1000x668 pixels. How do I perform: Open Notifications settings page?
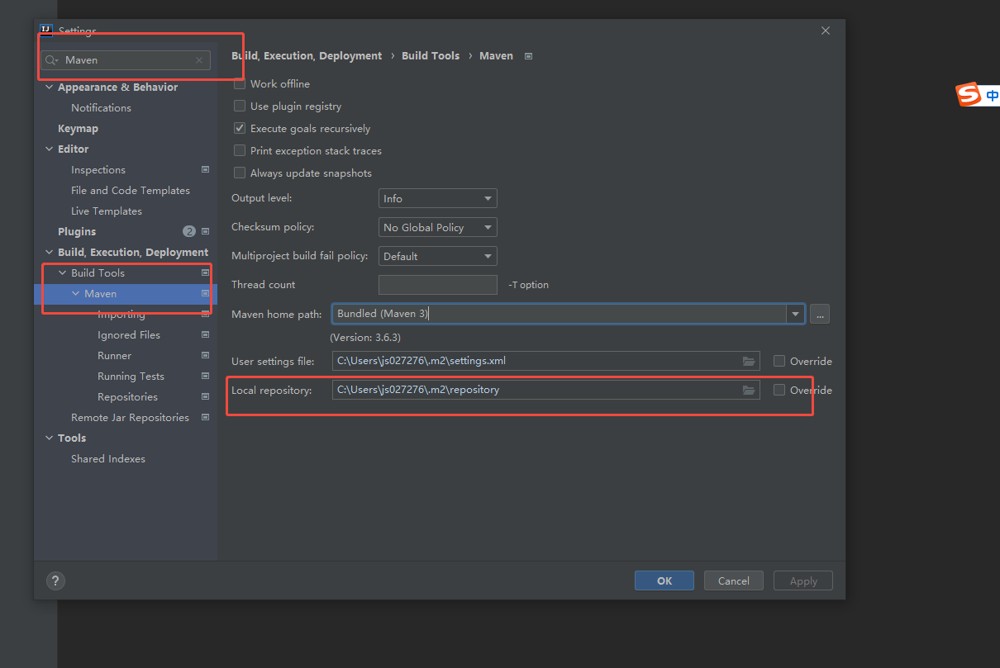click(101, 108)
